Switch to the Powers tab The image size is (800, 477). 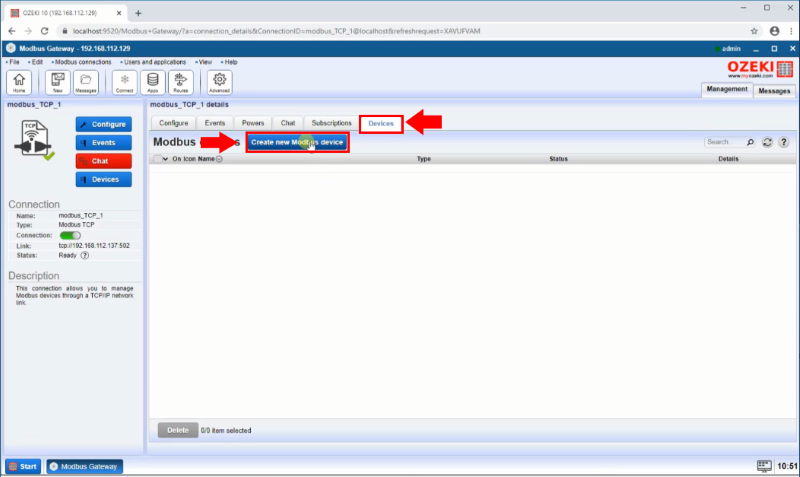(253, 123)
